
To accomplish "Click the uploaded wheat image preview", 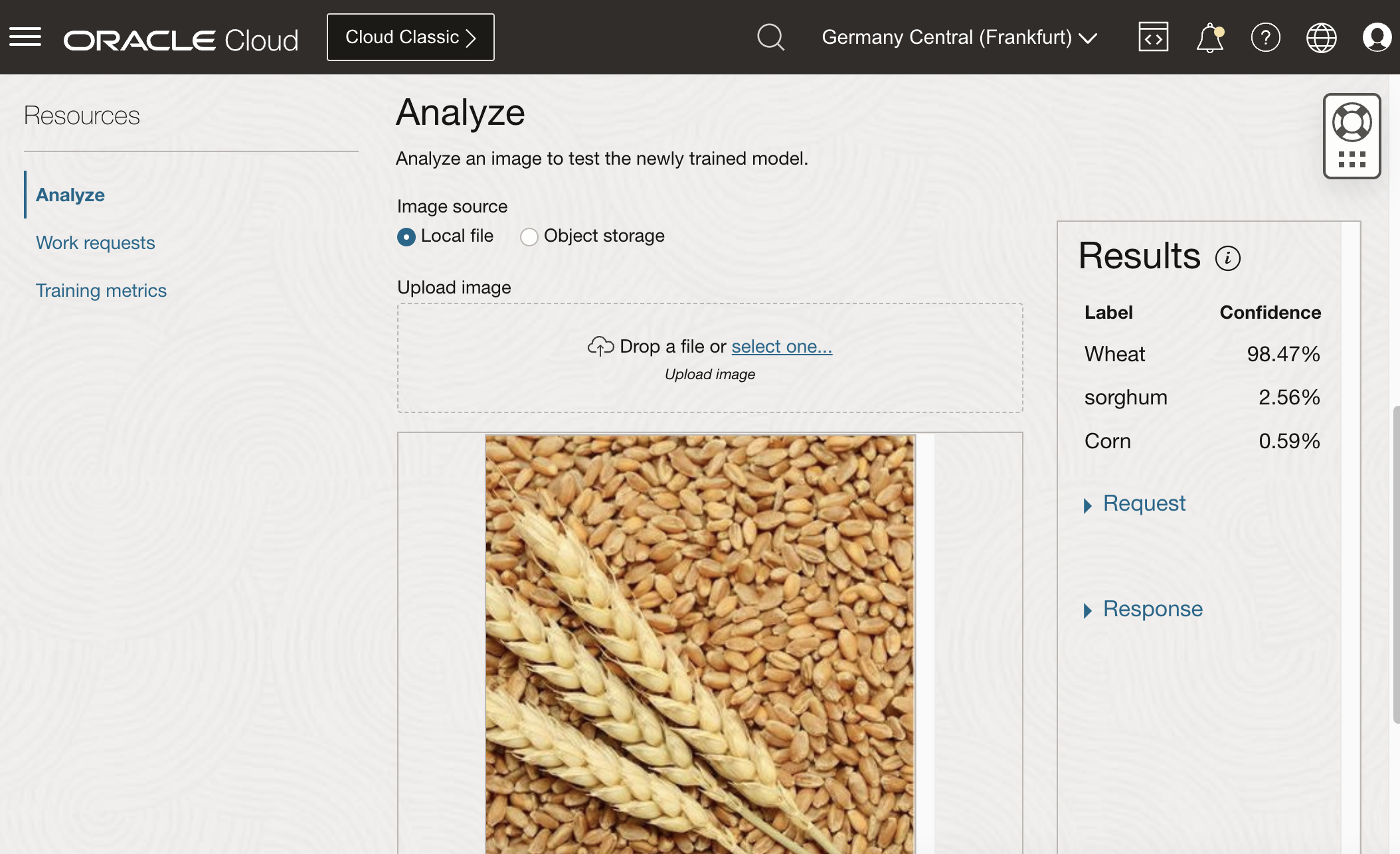I will point(700,644).
